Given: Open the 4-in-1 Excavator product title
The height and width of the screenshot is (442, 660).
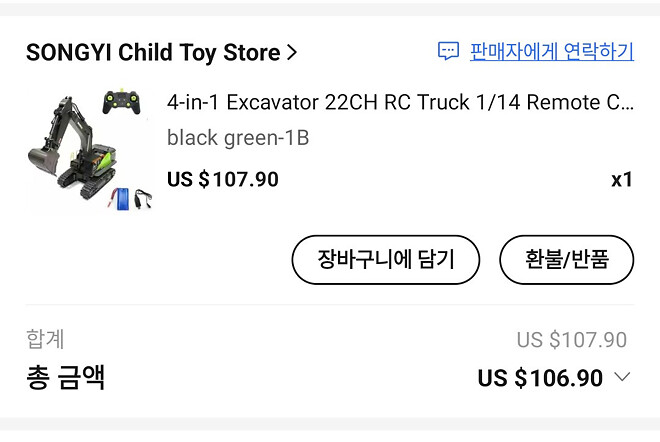Looking at the screenshot, I should coord(399,103).
